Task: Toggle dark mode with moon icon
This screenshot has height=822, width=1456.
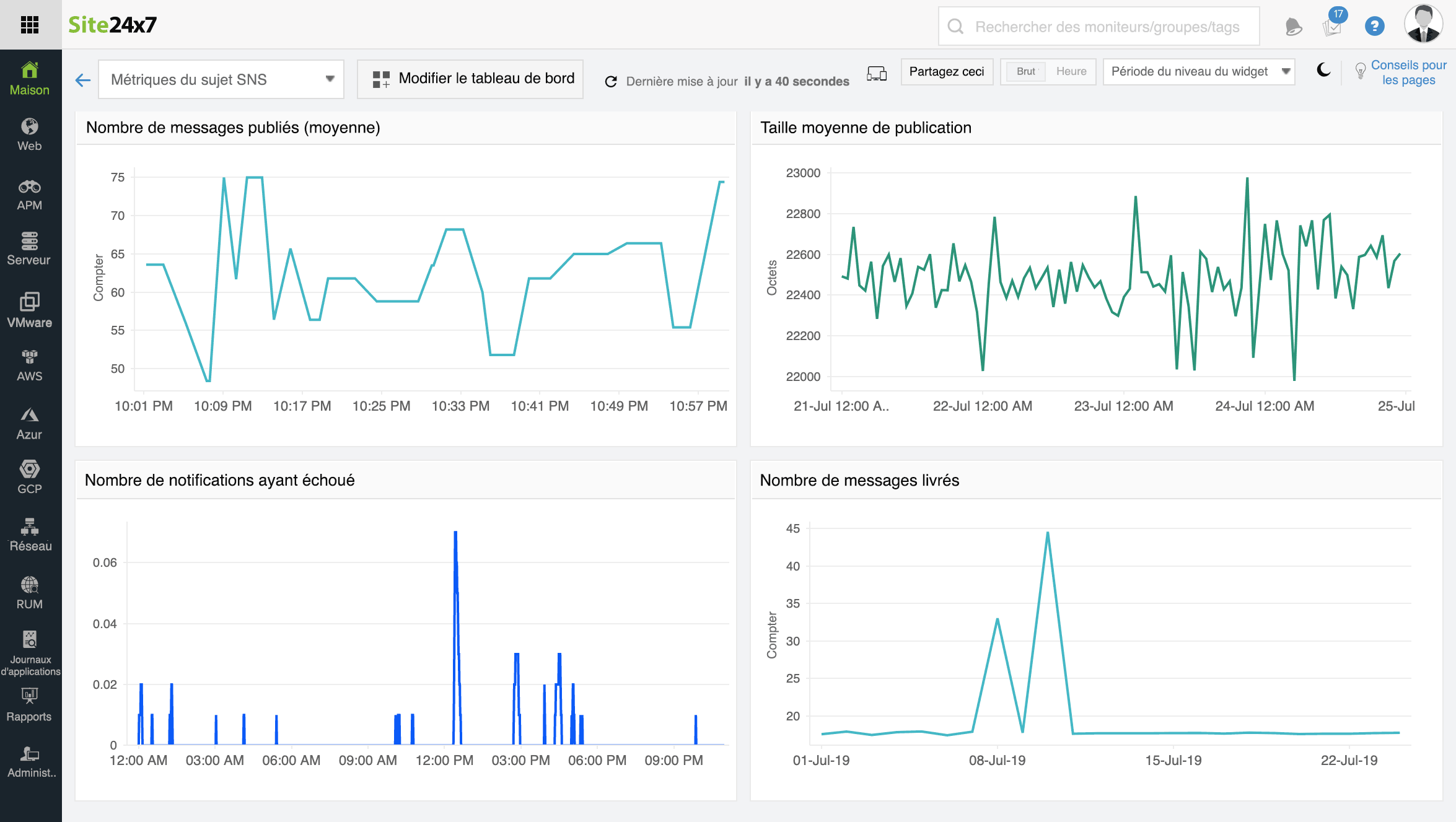Action: click(1322, 70)
